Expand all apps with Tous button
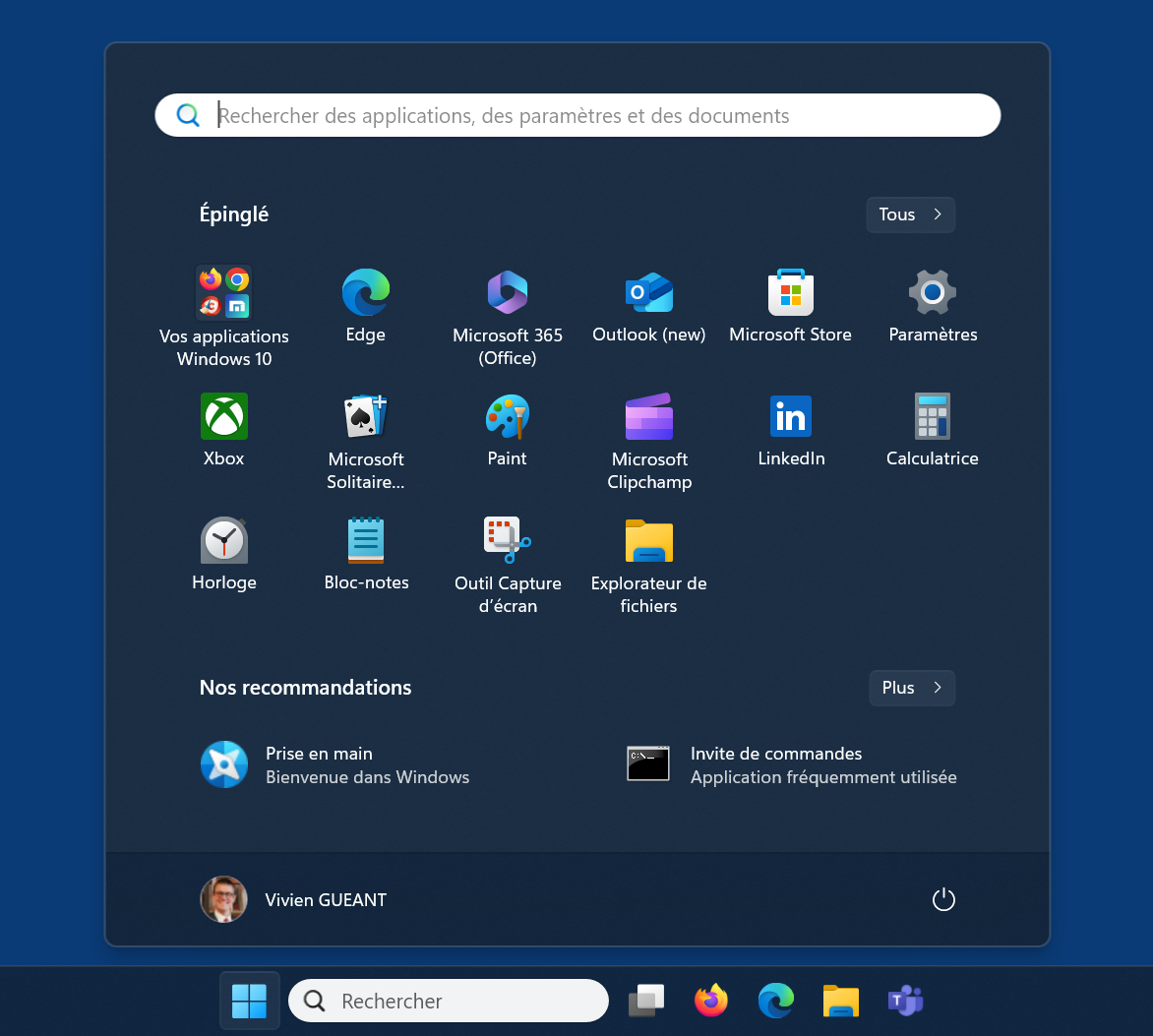Viewport: 1153px width, 1036px height. tap(910, 214)
